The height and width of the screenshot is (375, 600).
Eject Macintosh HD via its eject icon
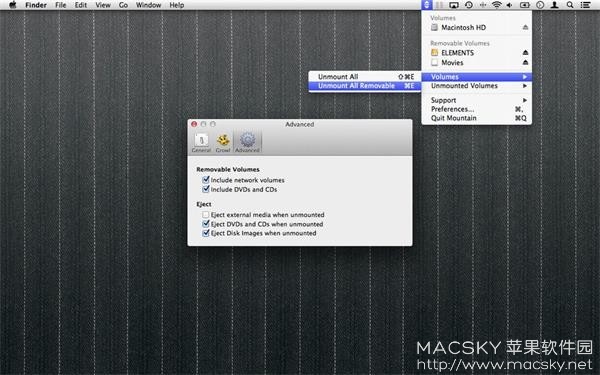point(525,28)
